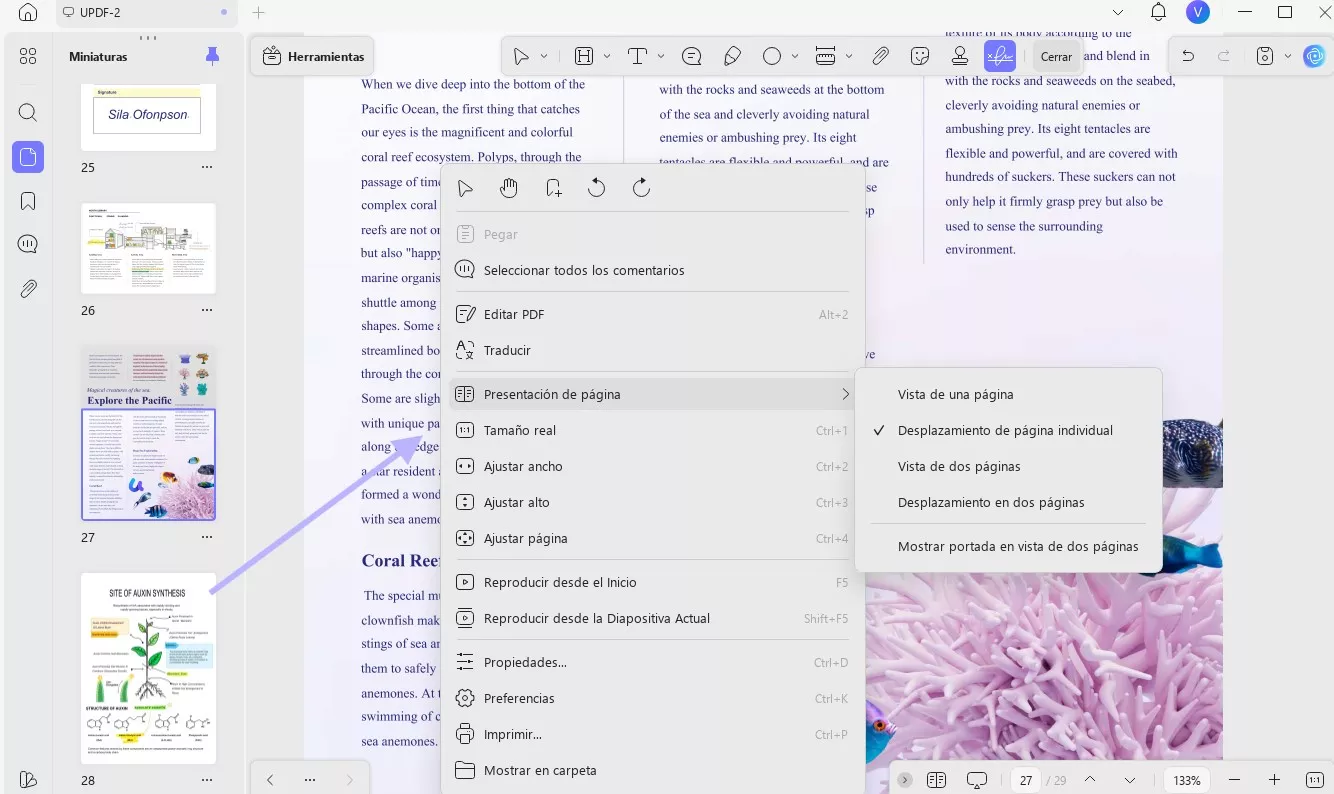This screenshot has width=1334, height=794.
Task: Open the search panel icon
Action: click(28, 112)
